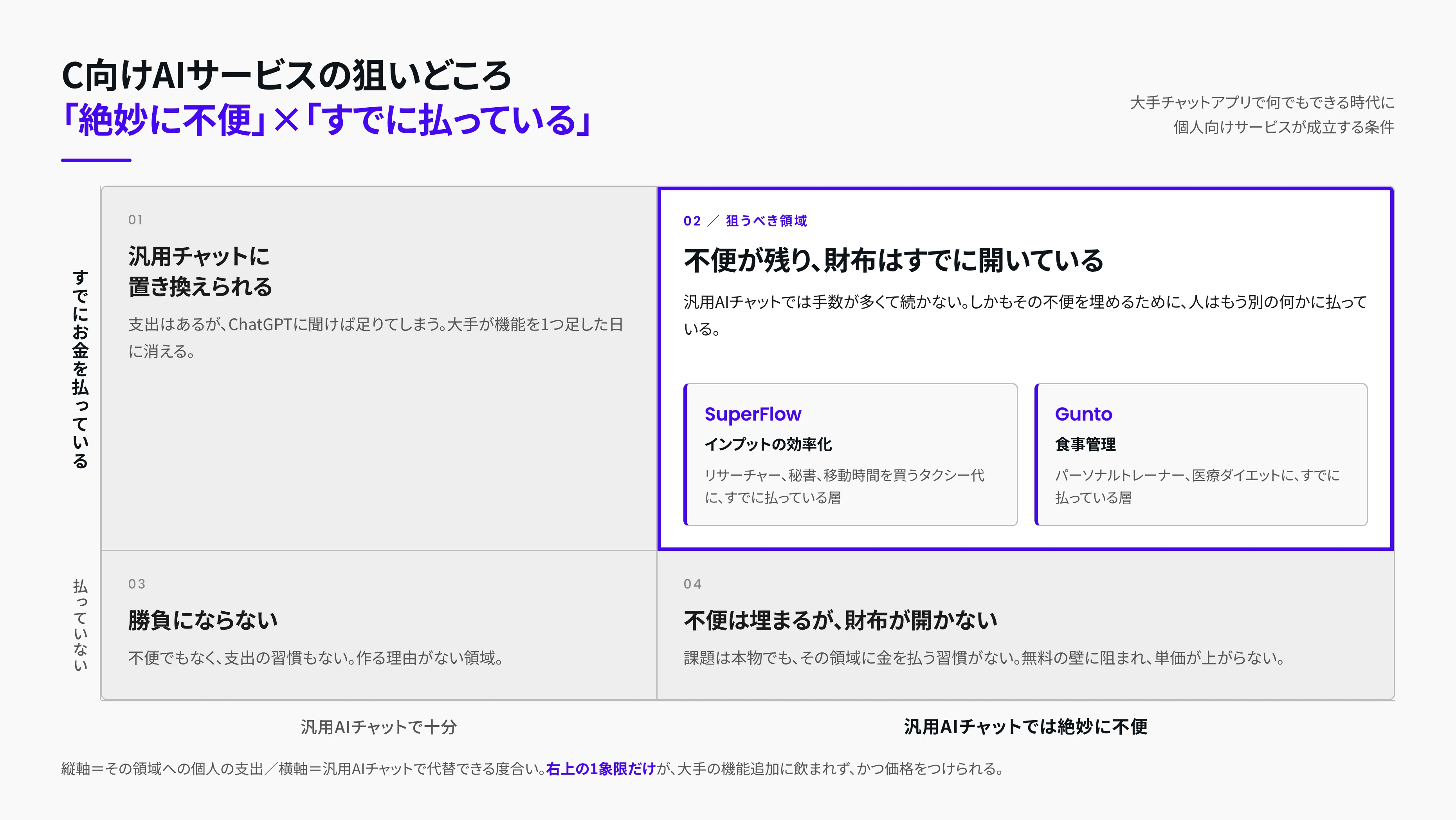Click the label 'インプットの効率化'
Screen dimensions: 1456x820
coord(768,444)
